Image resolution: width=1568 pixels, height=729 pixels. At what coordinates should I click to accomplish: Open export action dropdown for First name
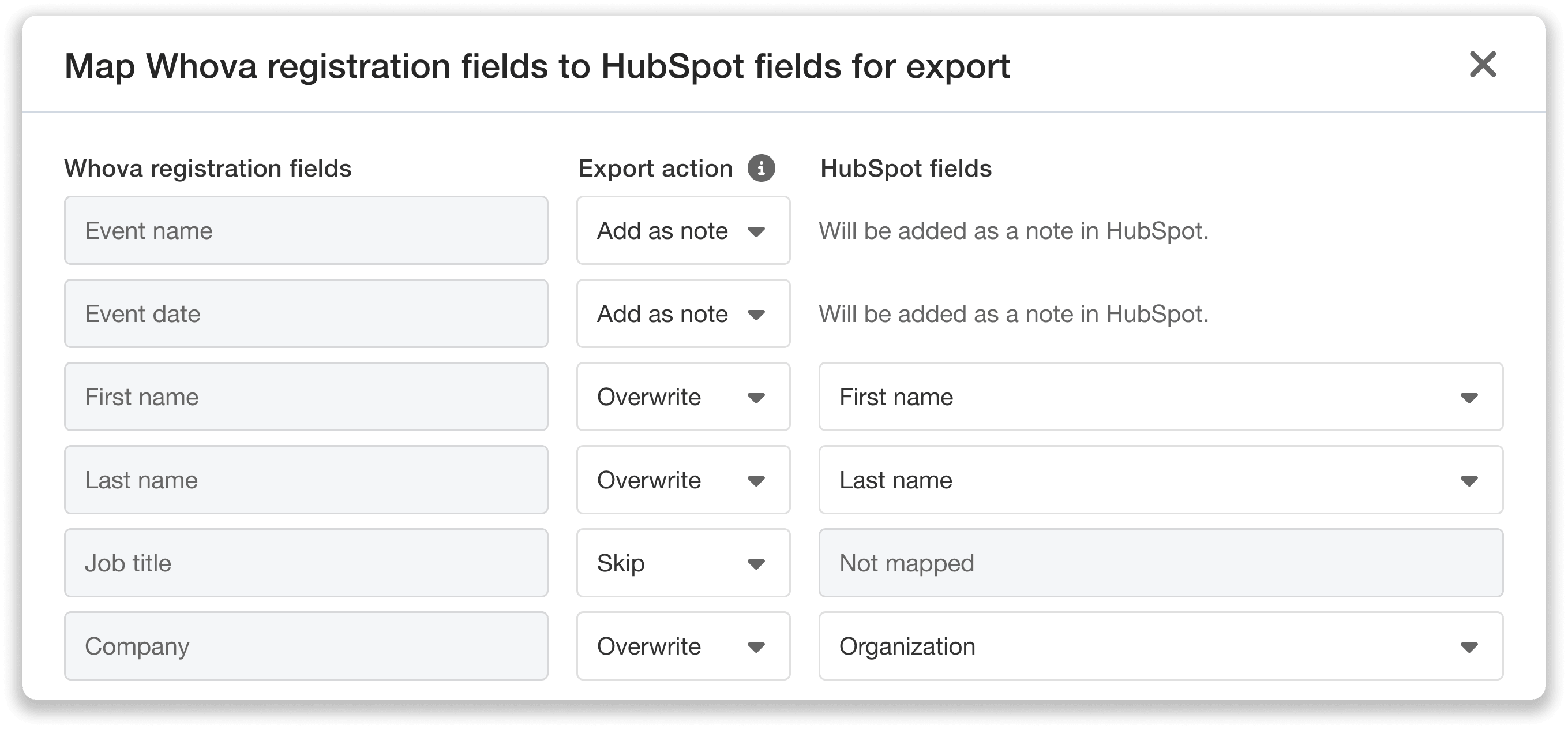(683, 397)
